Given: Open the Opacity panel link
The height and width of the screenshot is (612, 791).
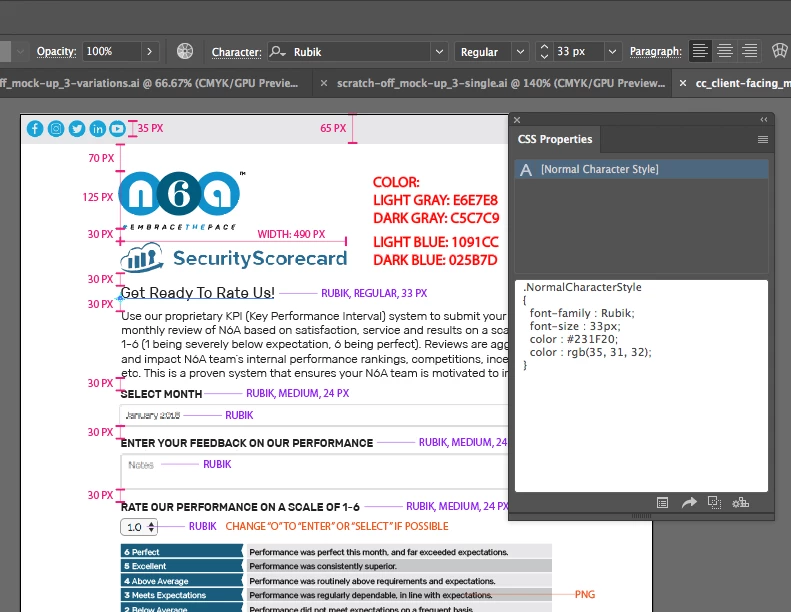Looking at the screenshot, I should tap(56, 51).
